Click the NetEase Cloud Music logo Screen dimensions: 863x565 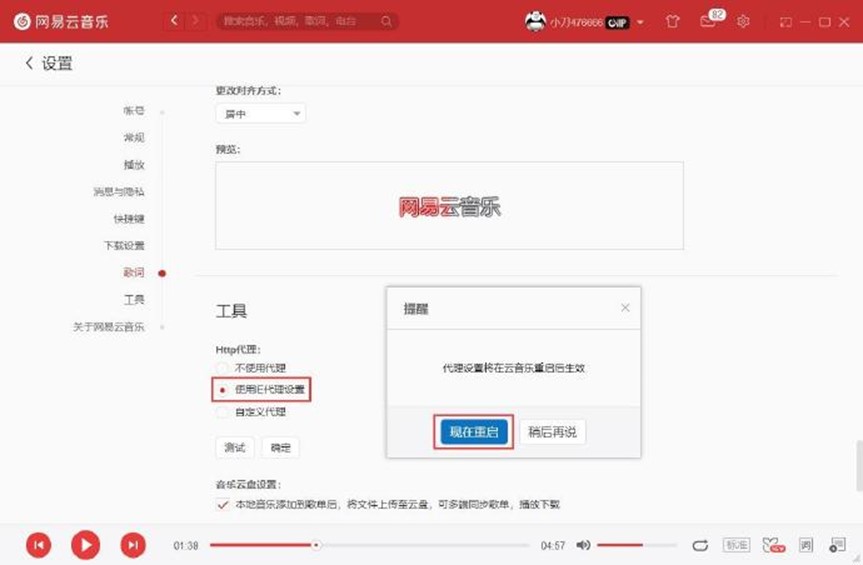(x=61, y=21)
